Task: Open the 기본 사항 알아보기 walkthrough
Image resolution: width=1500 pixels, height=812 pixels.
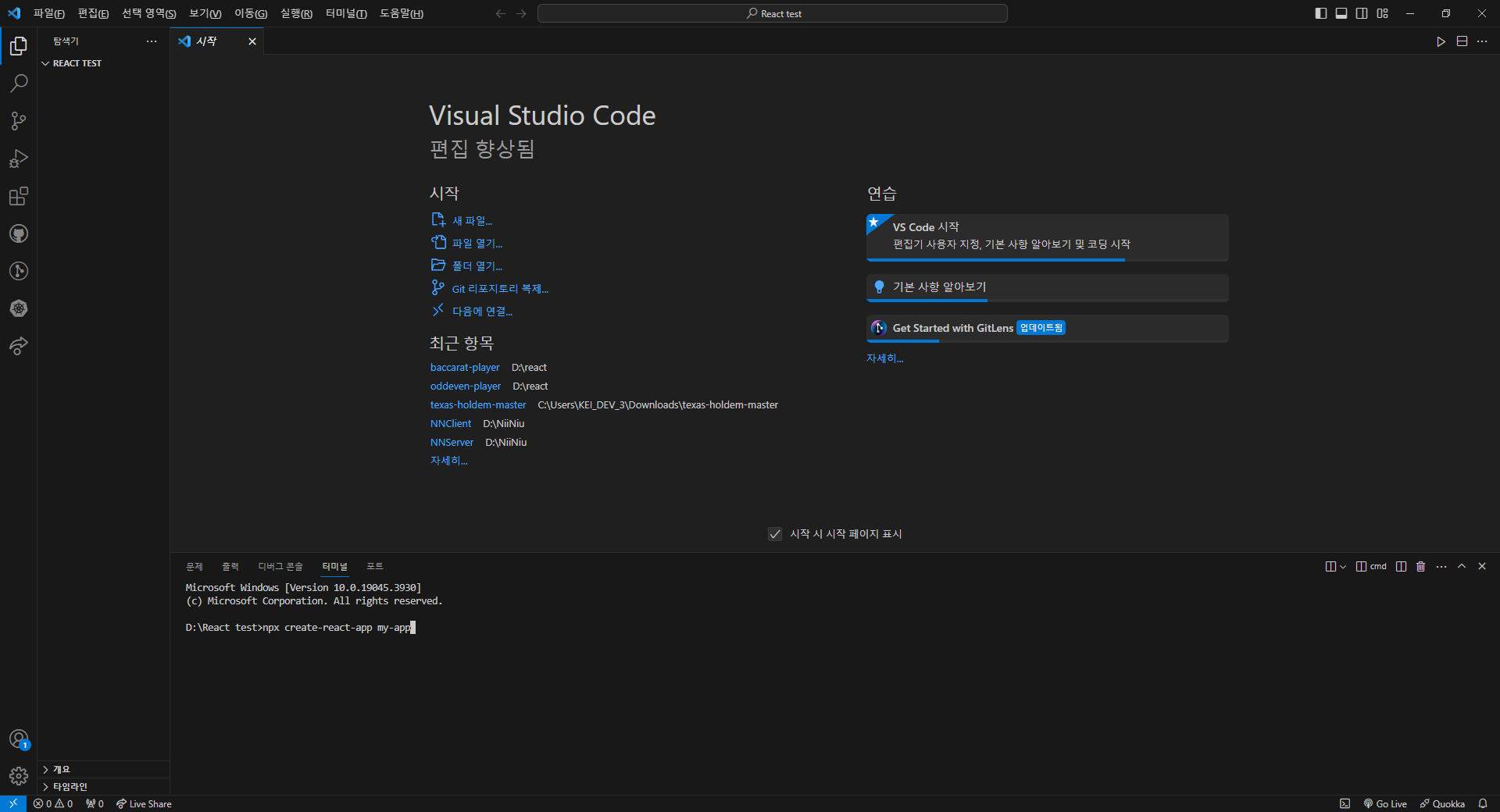Action: pyautogui.click(x=1048, y=288)
